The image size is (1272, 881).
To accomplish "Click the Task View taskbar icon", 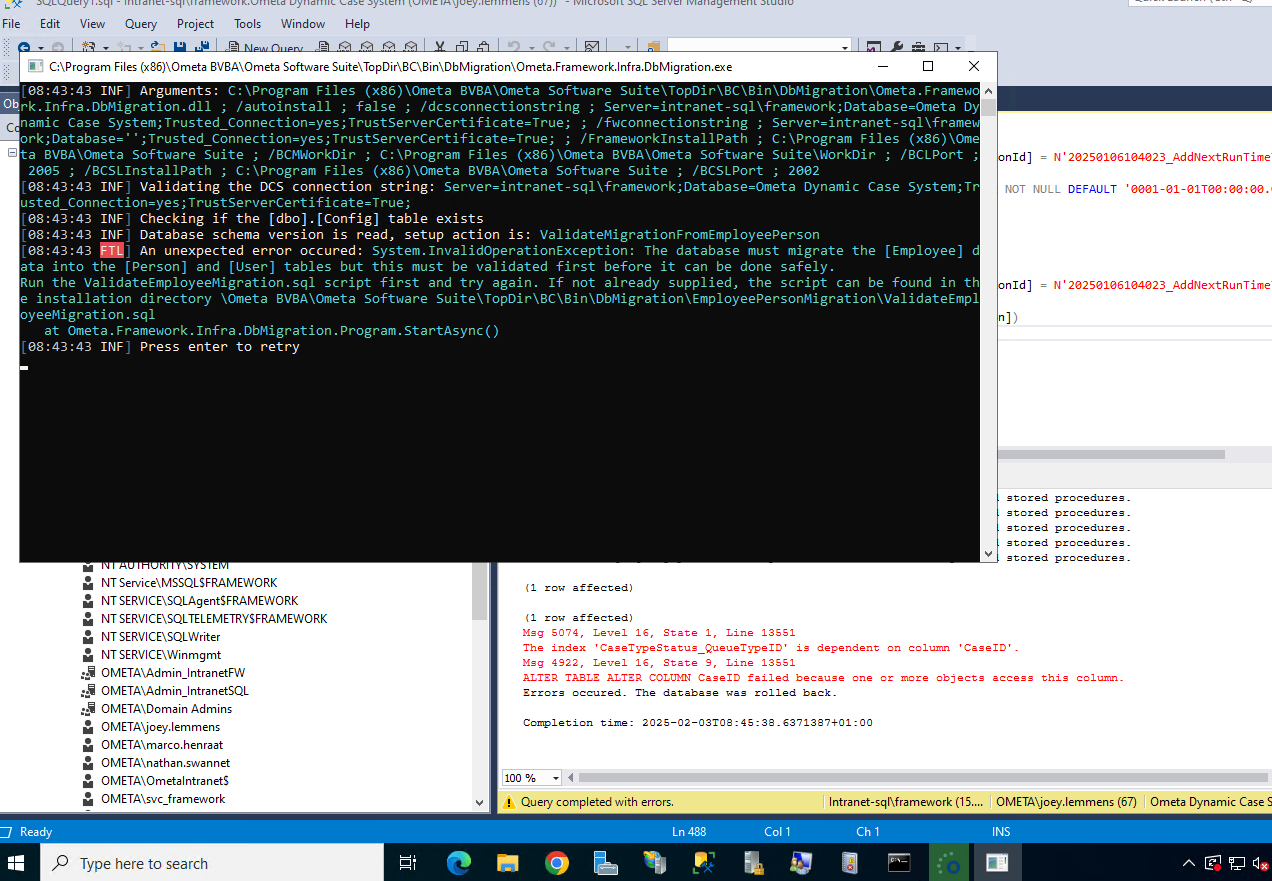I will pyautogui.click(x=408, y=862).
